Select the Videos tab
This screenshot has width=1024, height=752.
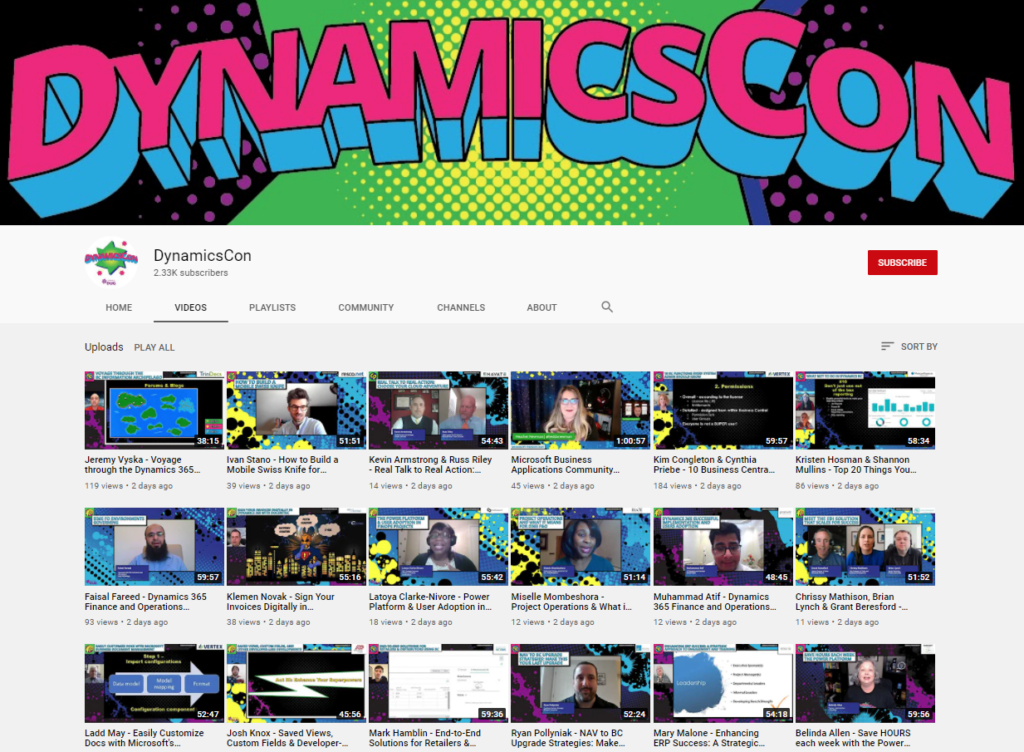click(x=191, y=307)
